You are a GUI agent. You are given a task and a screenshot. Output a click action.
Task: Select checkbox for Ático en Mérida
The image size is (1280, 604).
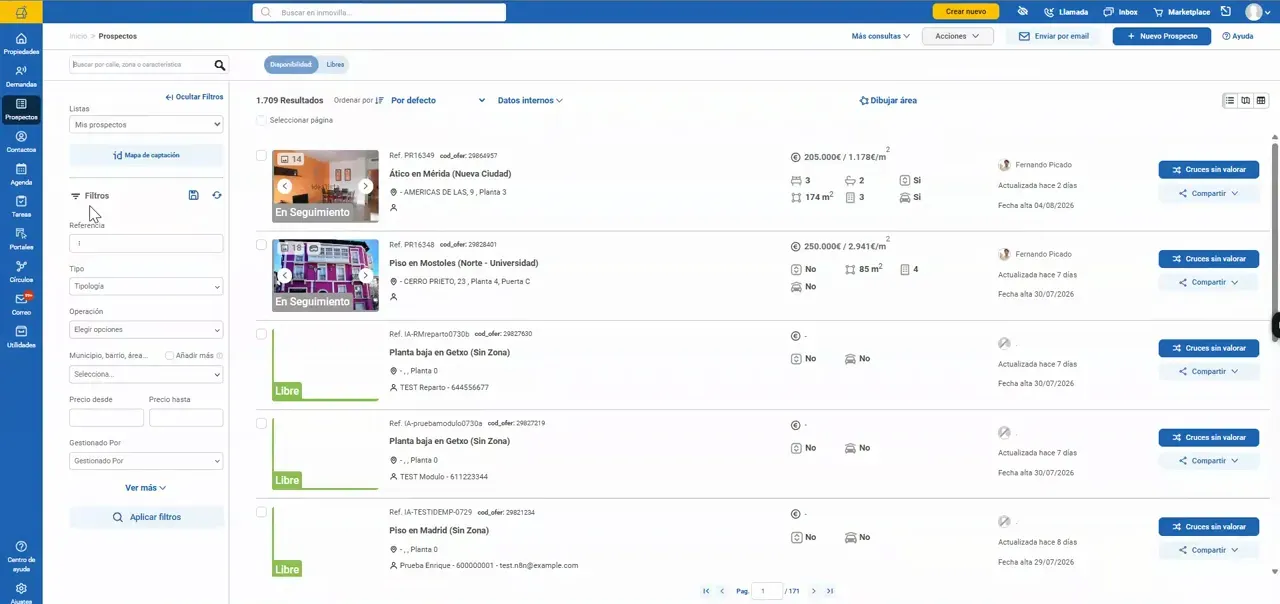262,156
